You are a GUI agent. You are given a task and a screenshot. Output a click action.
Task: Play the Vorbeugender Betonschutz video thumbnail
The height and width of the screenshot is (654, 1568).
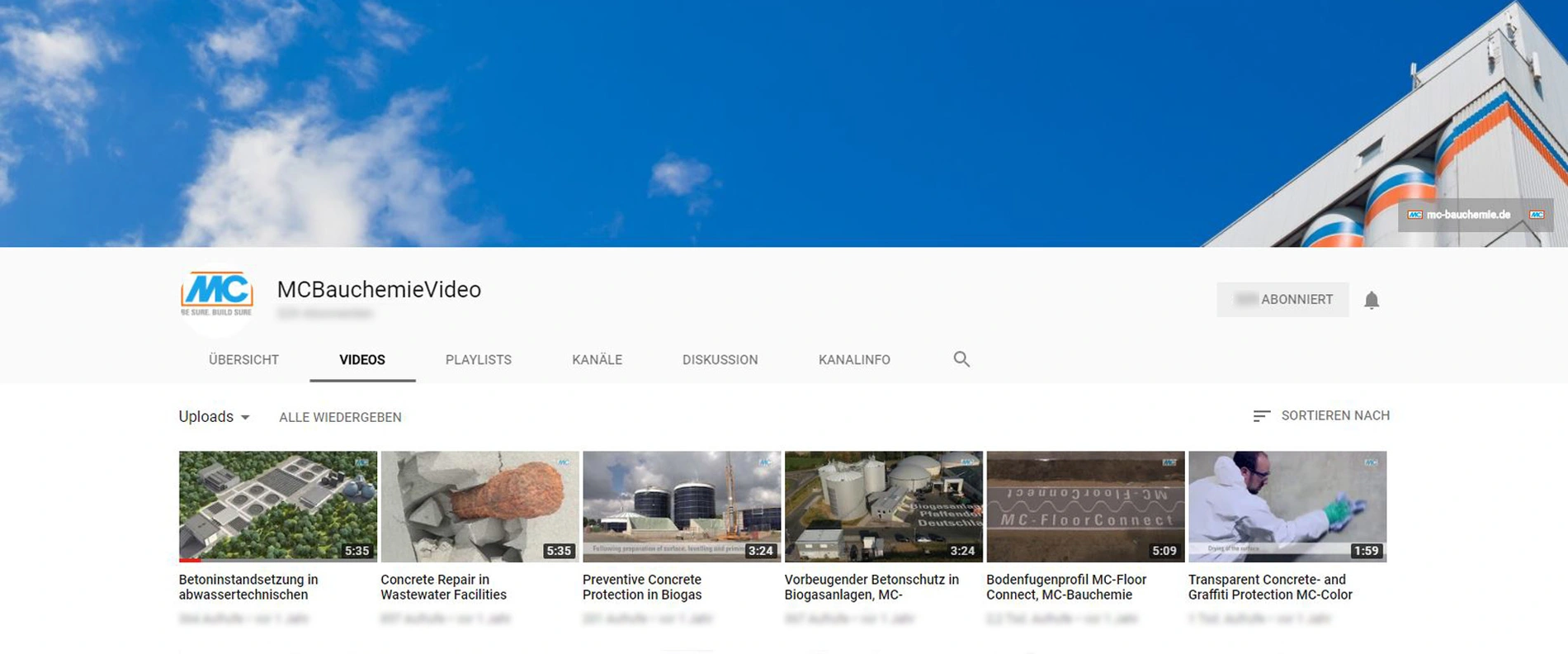pyautogui.click(x=884, y=506)
